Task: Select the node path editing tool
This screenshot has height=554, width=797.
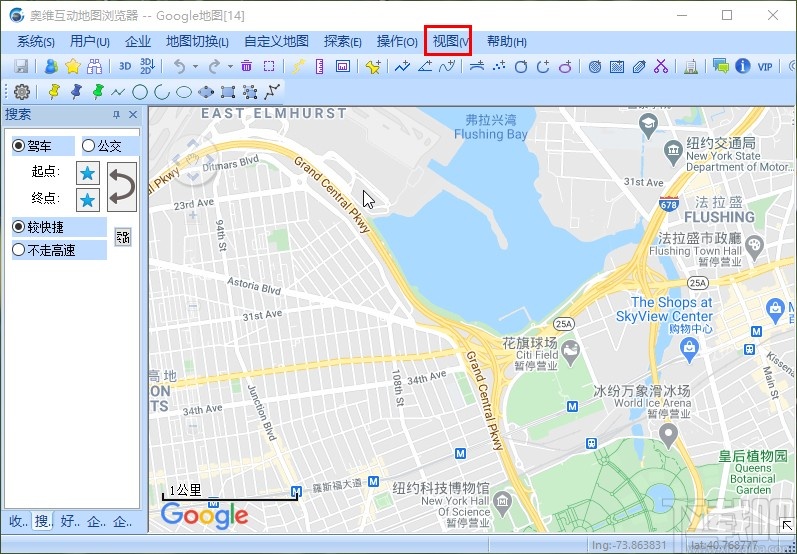Action: click(x=272, y=92)
